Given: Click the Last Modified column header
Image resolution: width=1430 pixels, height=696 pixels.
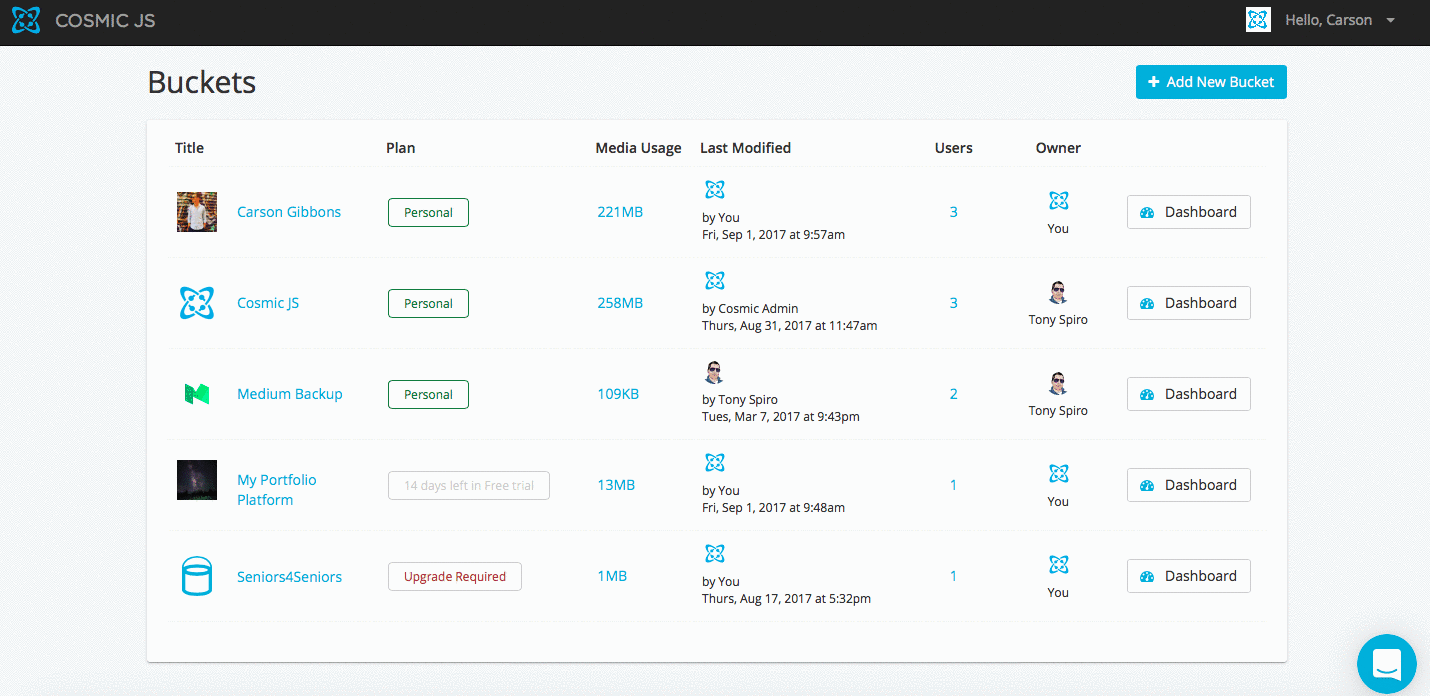Looking at the screenshot, I should click(x=746, y=148).
